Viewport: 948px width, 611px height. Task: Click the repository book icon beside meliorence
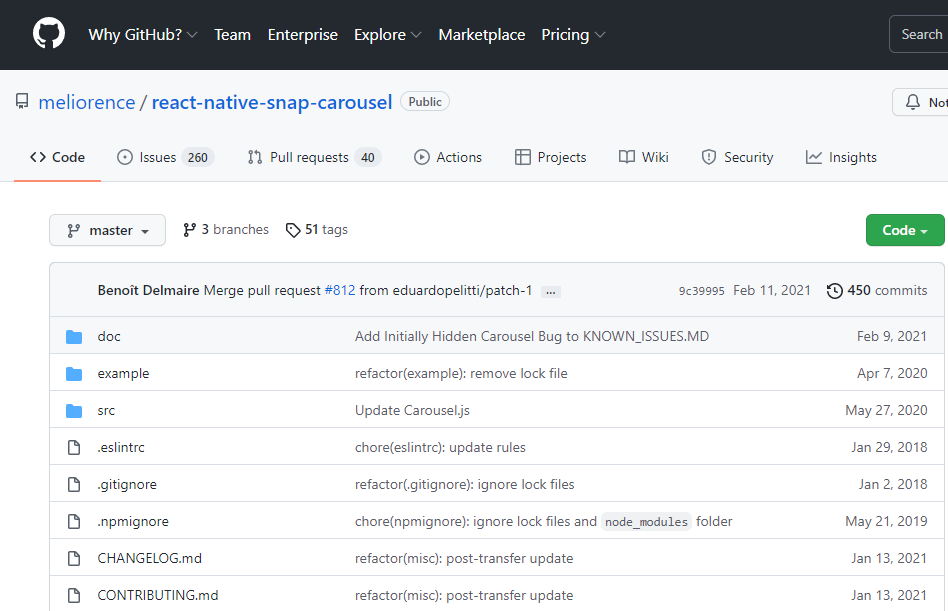click(22, 102)
